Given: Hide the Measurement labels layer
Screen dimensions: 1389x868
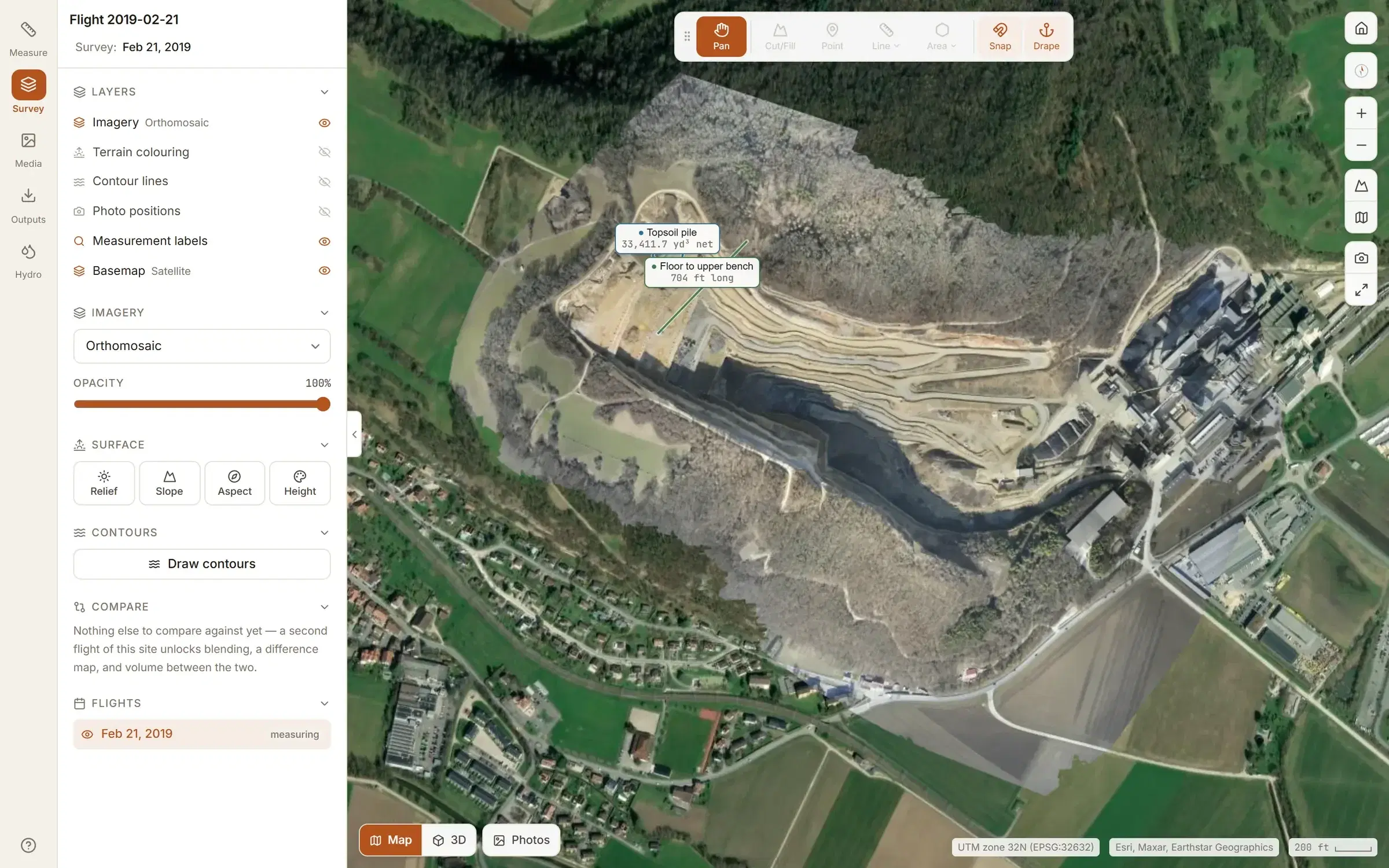Looking at the screenshot, I should (325, 241).
